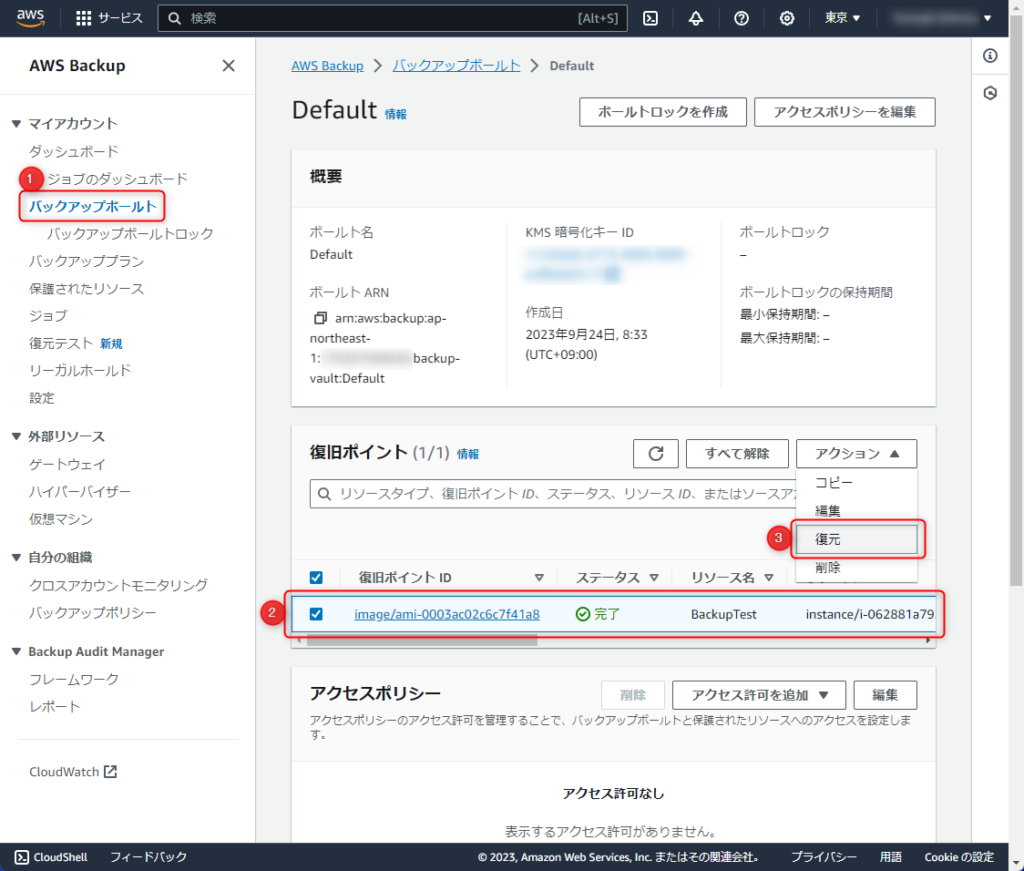The width and height of the screenshot is (1024, 871).
Task: Open 設定 in sidebar
Action: point(42,398)
